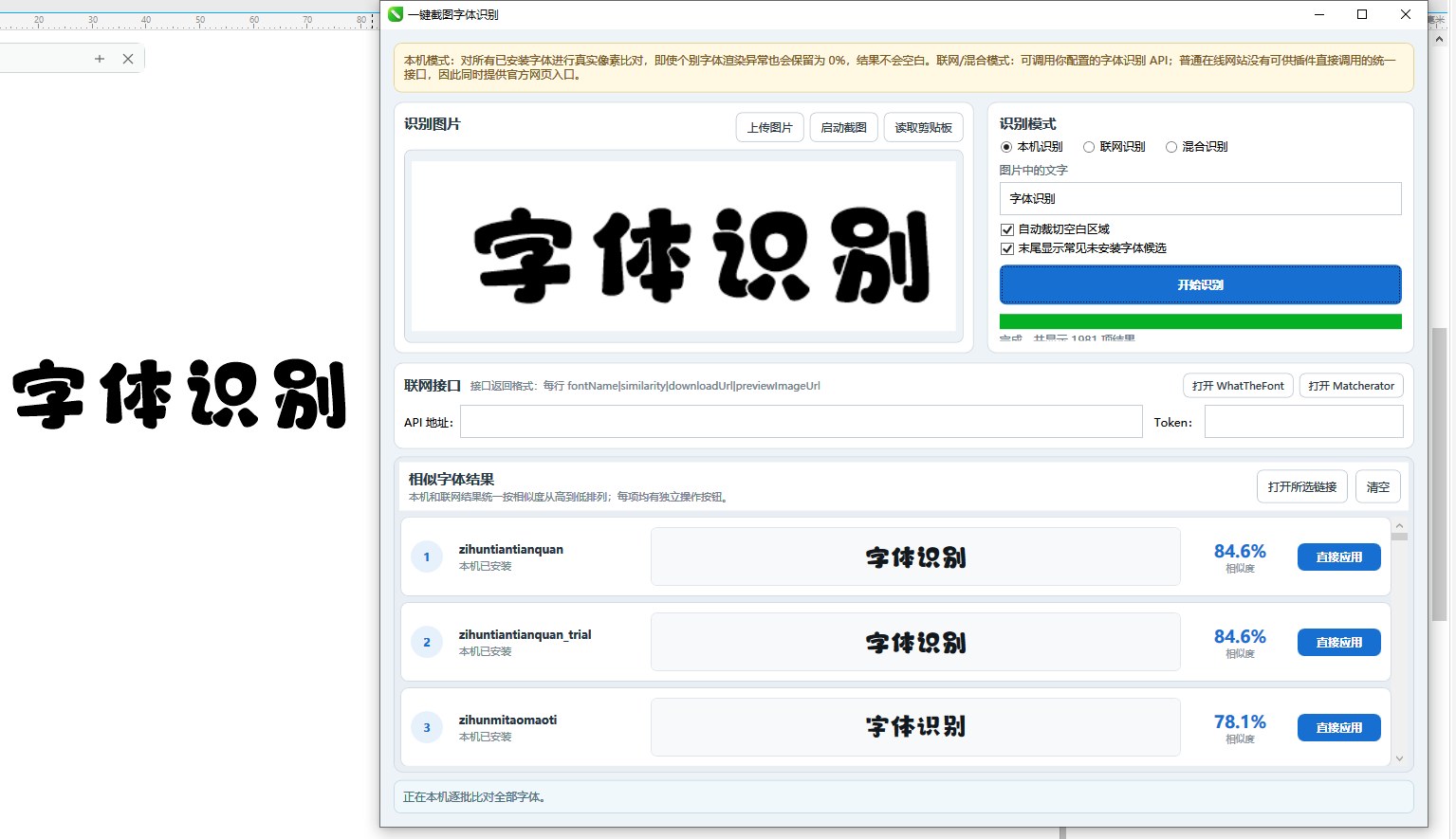Click uploaded image preview in 识别图片 panel
Viewport: 1456px width, 839px height.
pos(684,246)
